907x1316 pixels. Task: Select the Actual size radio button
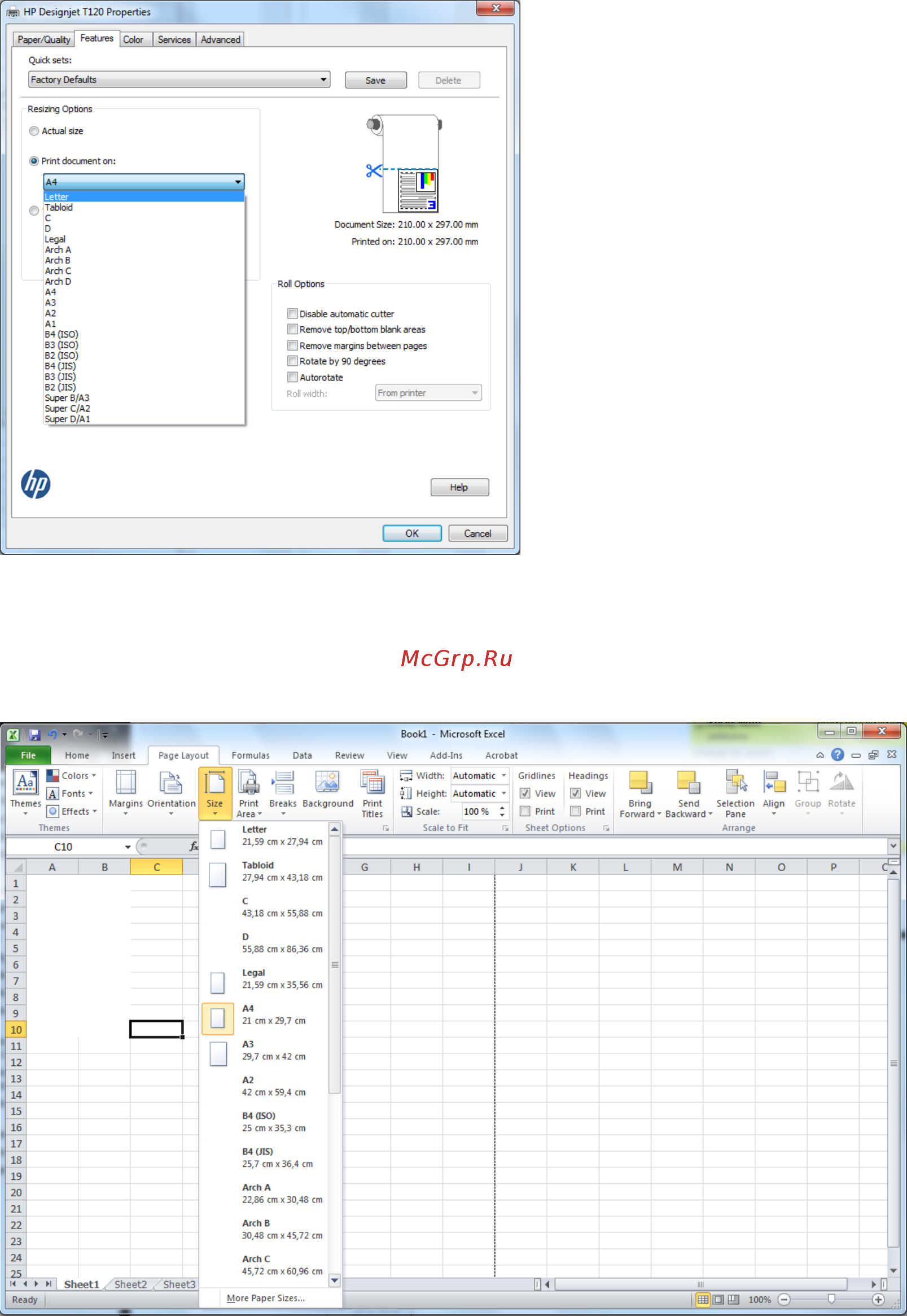(34, 131)
